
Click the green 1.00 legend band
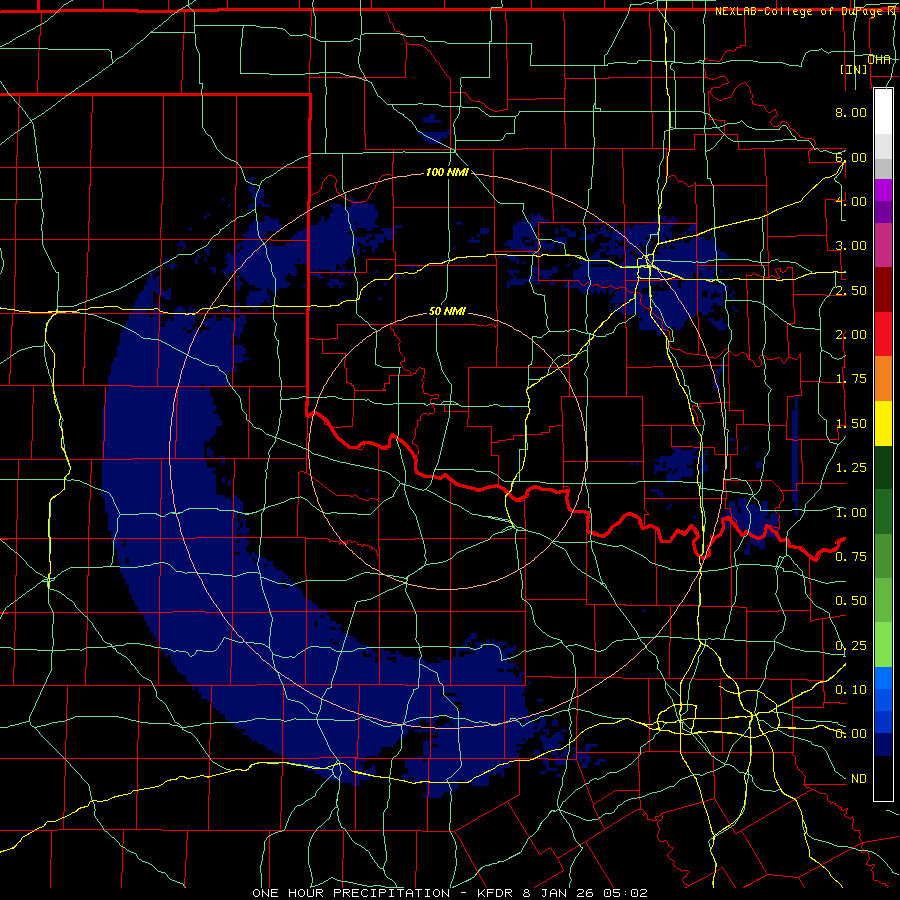point(883,512)
